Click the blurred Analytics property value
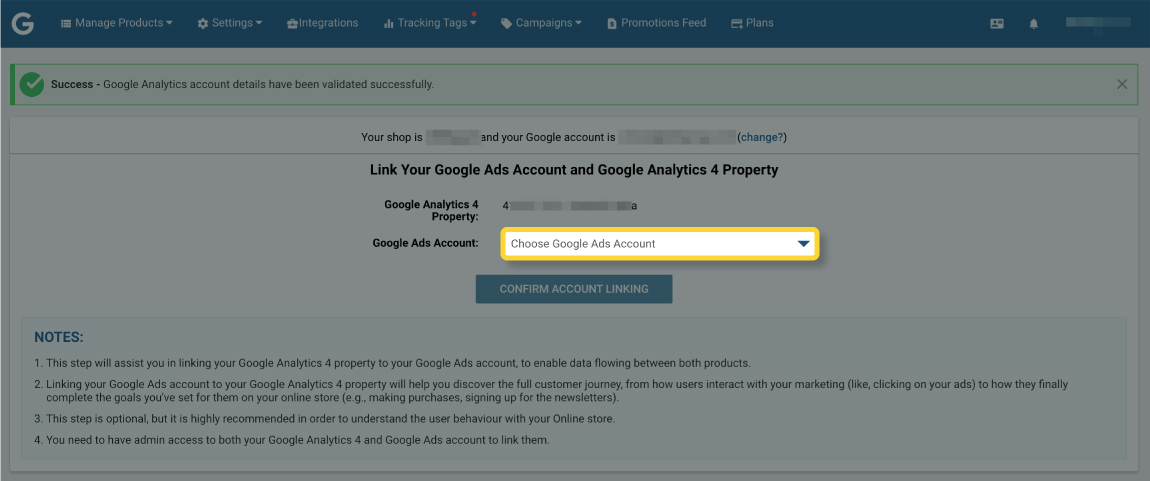Screen dimensions: 1150x481 click(570, 206)
